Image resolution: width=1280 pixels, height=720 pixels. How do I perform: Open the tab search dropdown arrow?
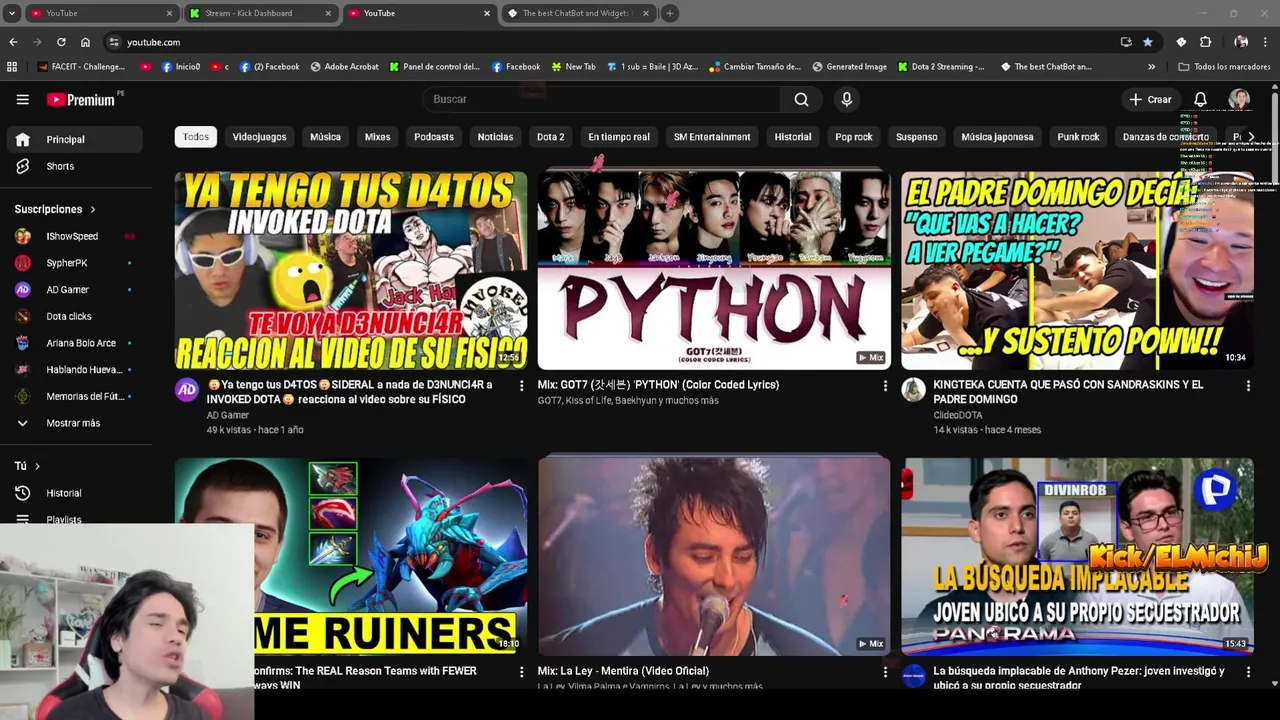pyautogui.click(x=12, y=13)
